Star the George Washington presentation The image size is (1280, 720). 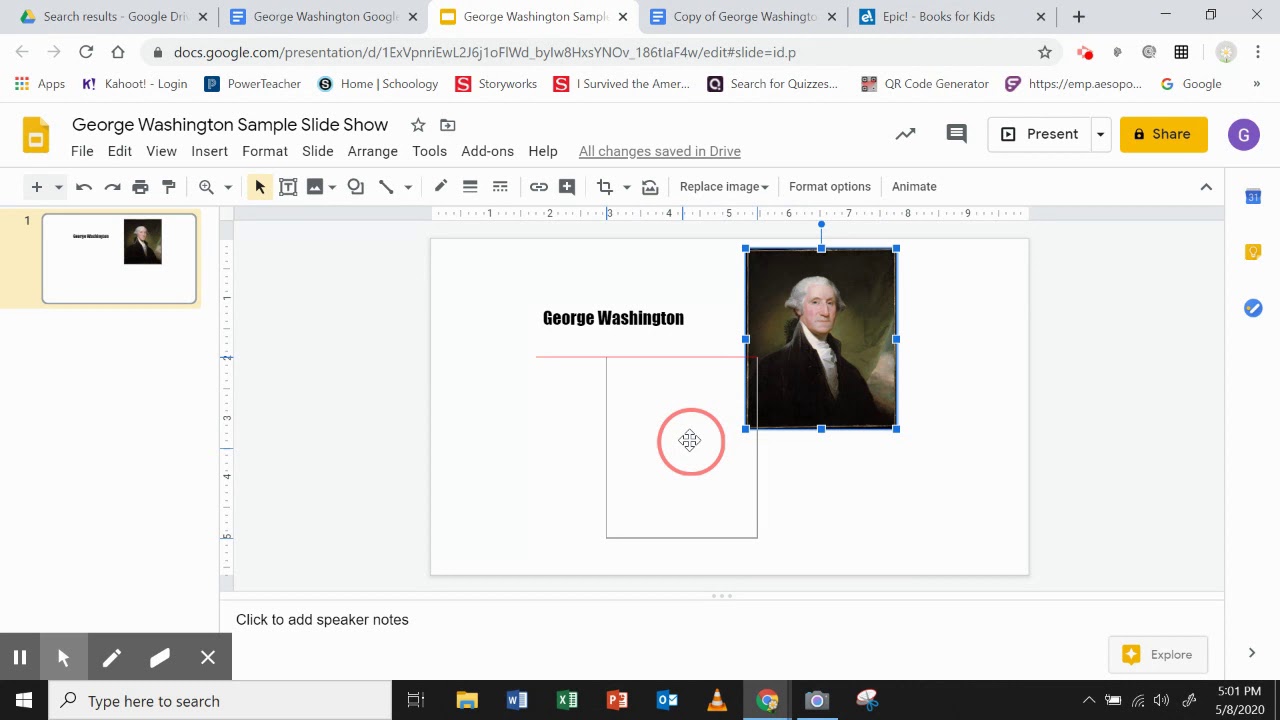click(x=418, y=125)
